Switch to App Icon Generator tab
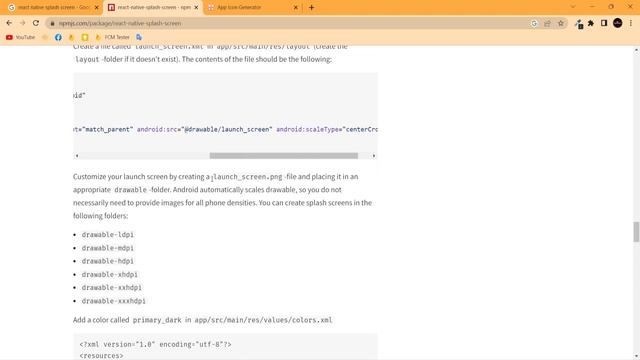The width and height of the screenshot is (640, 360). [x=252, y=7]
